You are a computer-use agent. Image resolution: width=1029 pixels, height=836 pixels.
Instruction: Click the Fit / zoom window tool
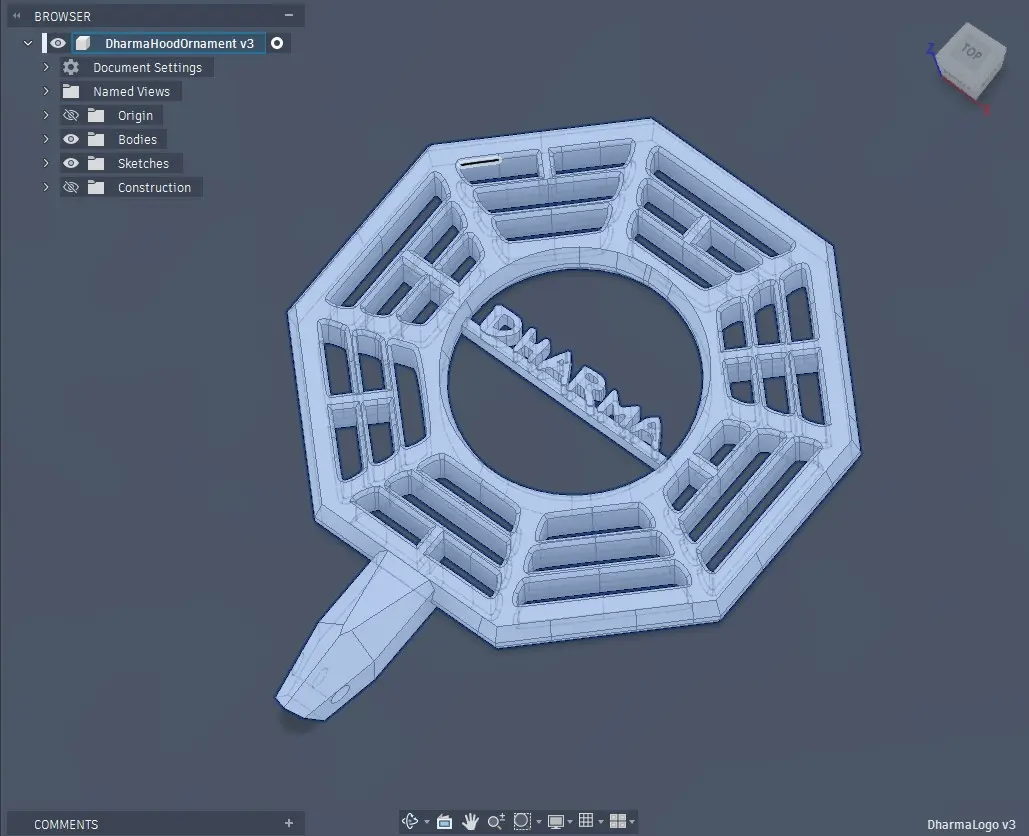[522, 821]
